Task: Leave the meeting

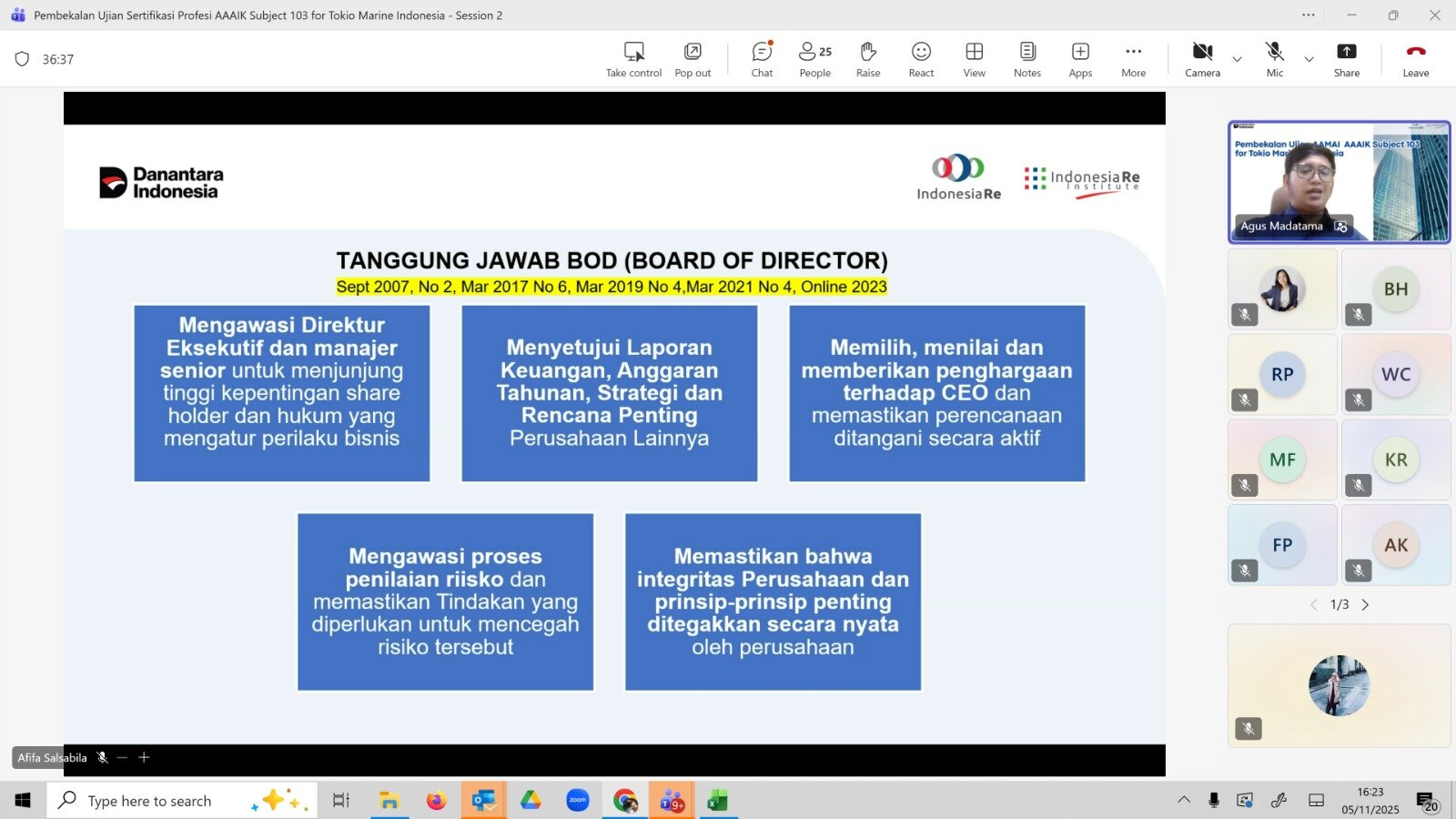Action: (1415, 59)
